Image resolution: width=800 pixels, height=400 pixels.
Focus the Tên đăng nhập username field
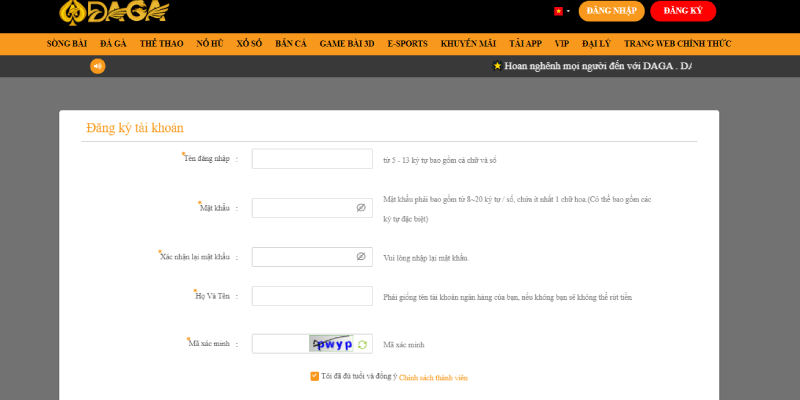[312, 159]
